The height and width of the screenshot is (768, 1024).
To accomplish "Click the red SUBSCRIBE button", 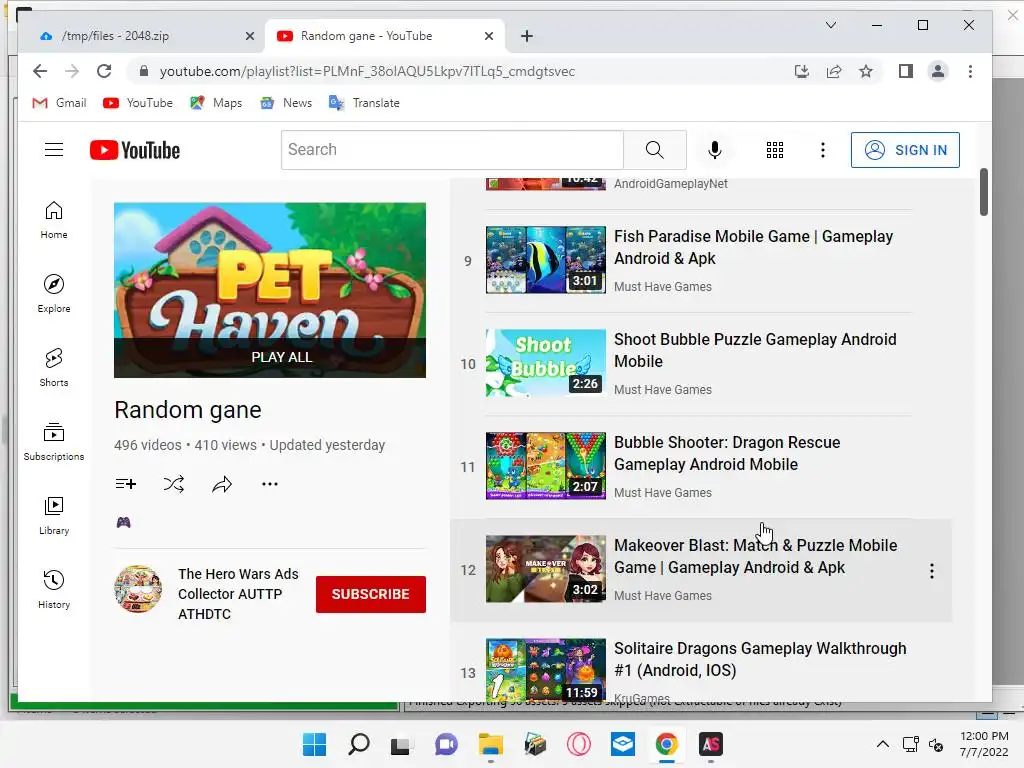I will point(370,594).
